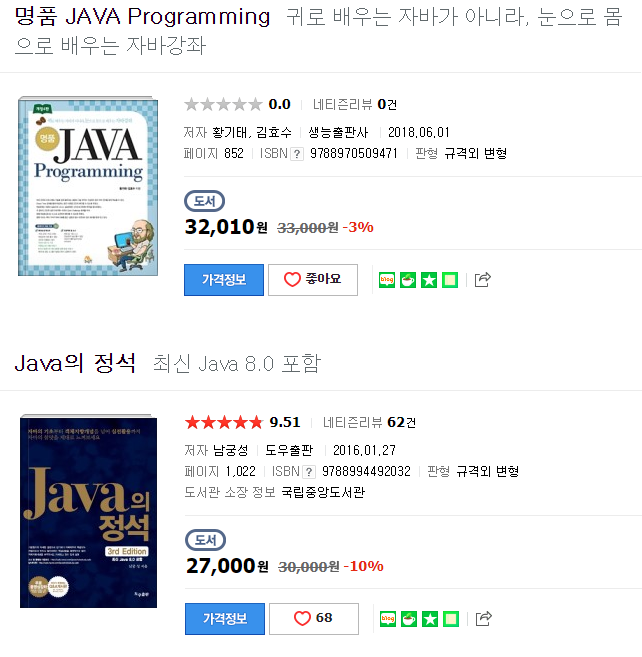Share 명품 JAVA Programming to Naver cafe
Viewport: 642px width, 657px height.
click(408, 280)
